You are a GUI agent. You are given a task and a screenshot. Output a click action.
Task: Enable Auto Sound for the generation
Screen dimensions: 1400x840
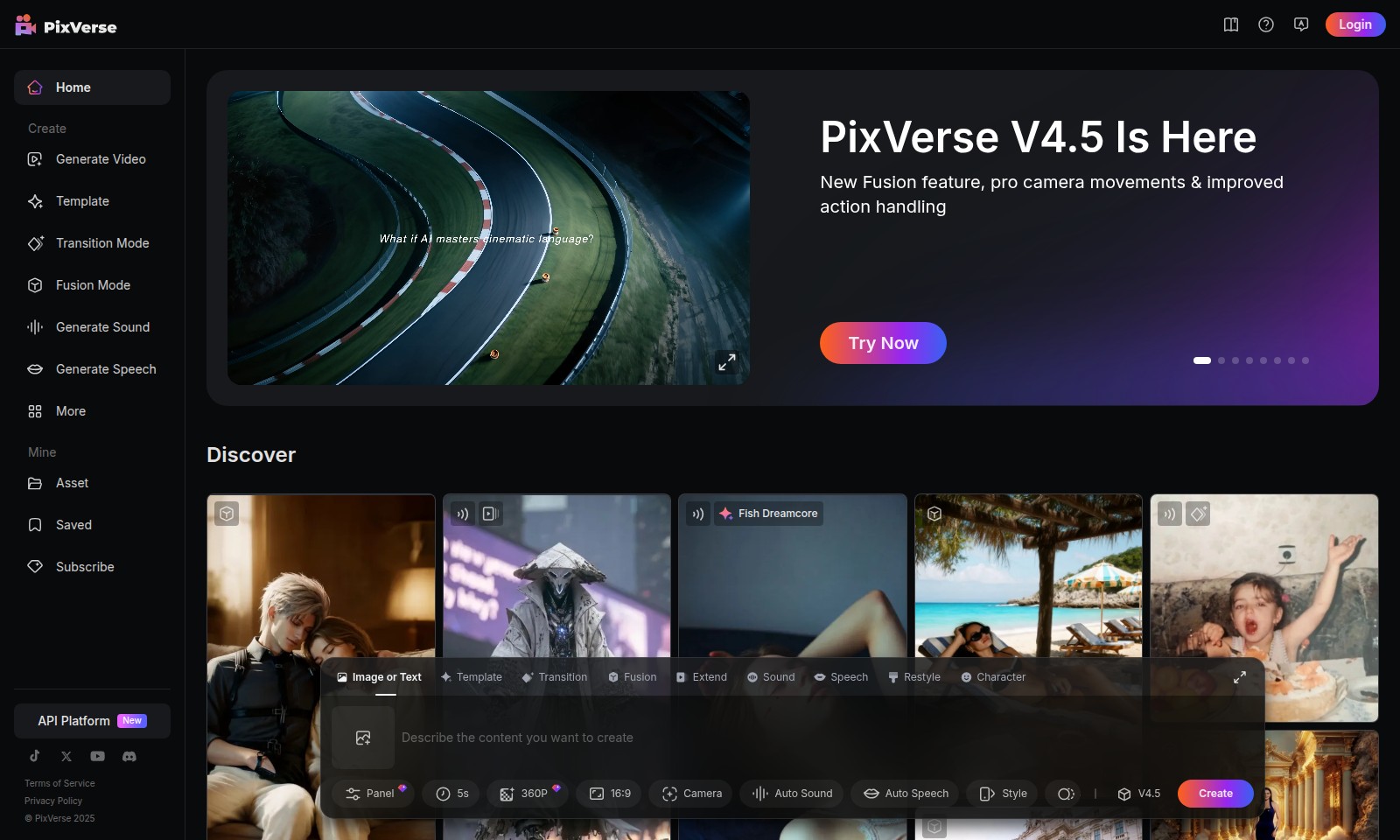click(790, 794)
